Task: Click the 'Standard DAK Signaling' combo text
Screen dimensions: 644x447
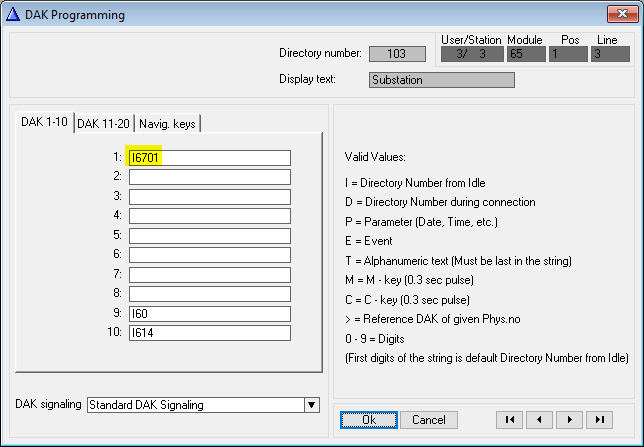Action: (x=146, y=405)
